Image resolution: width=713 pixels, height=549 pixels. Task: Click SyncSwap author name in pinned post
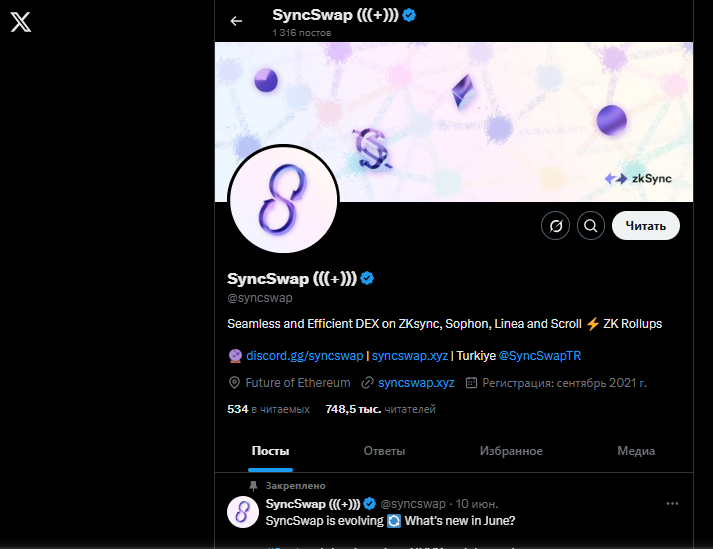point(313,504)
